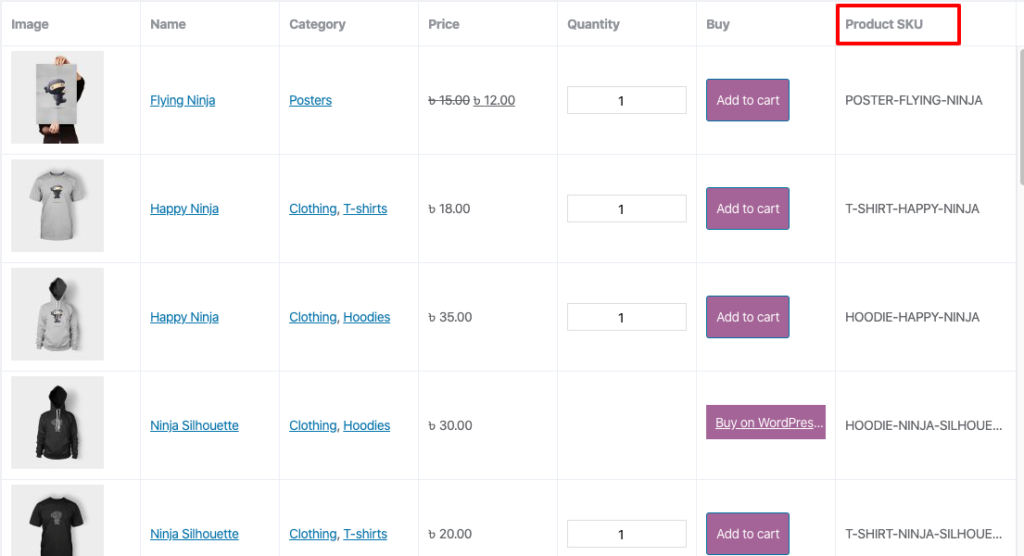The image size is (1024, 556).
Task: Add the ৳18.00 Happy Ninja to cart
Action: click(747, 208)
